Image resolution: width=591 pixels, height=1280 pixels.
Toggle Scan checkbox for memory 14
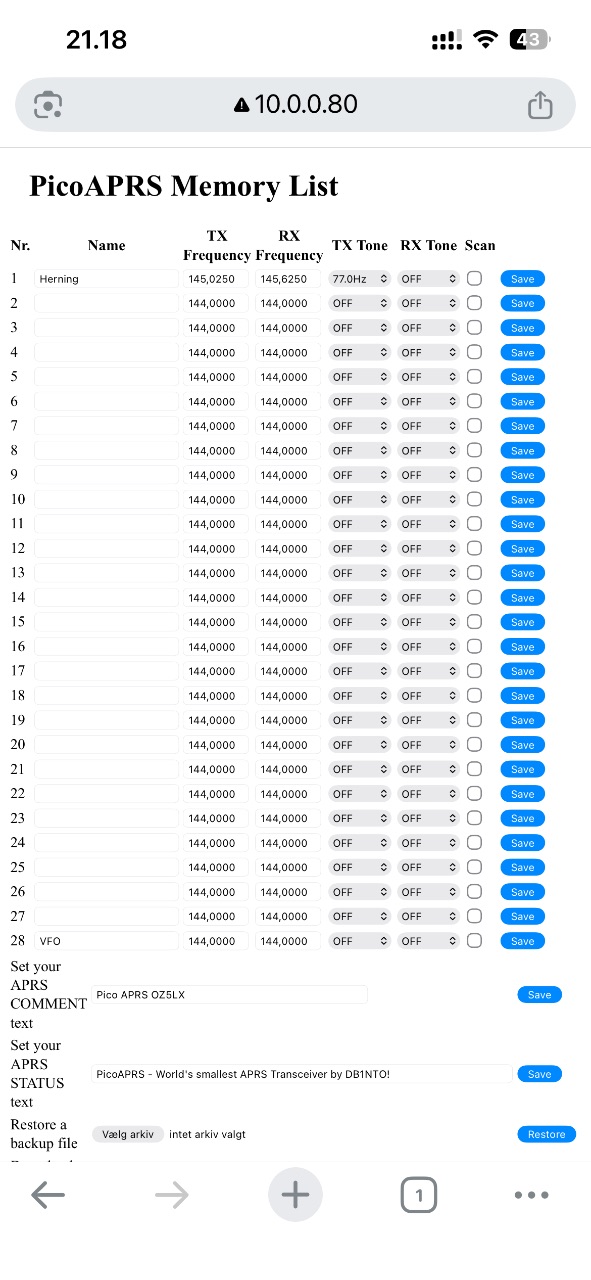click(x=474, y=597)
